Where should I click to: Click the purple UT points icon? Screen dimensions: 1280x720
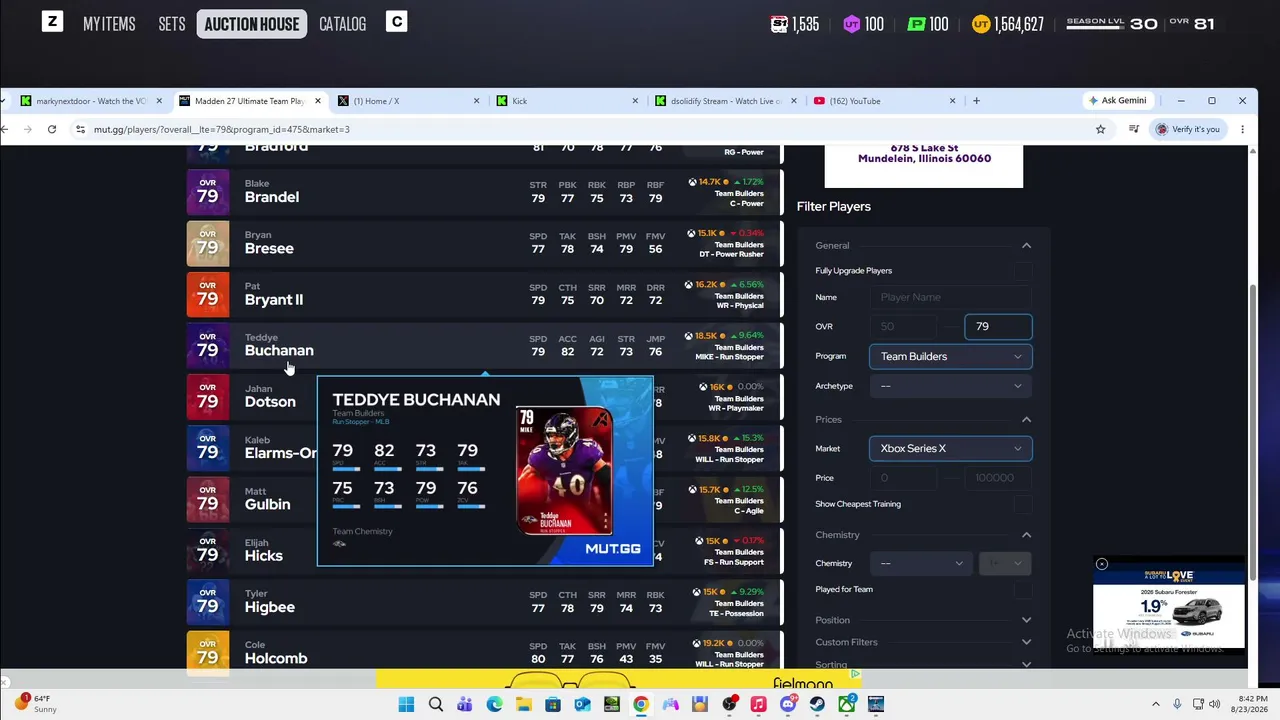[852, 24]
